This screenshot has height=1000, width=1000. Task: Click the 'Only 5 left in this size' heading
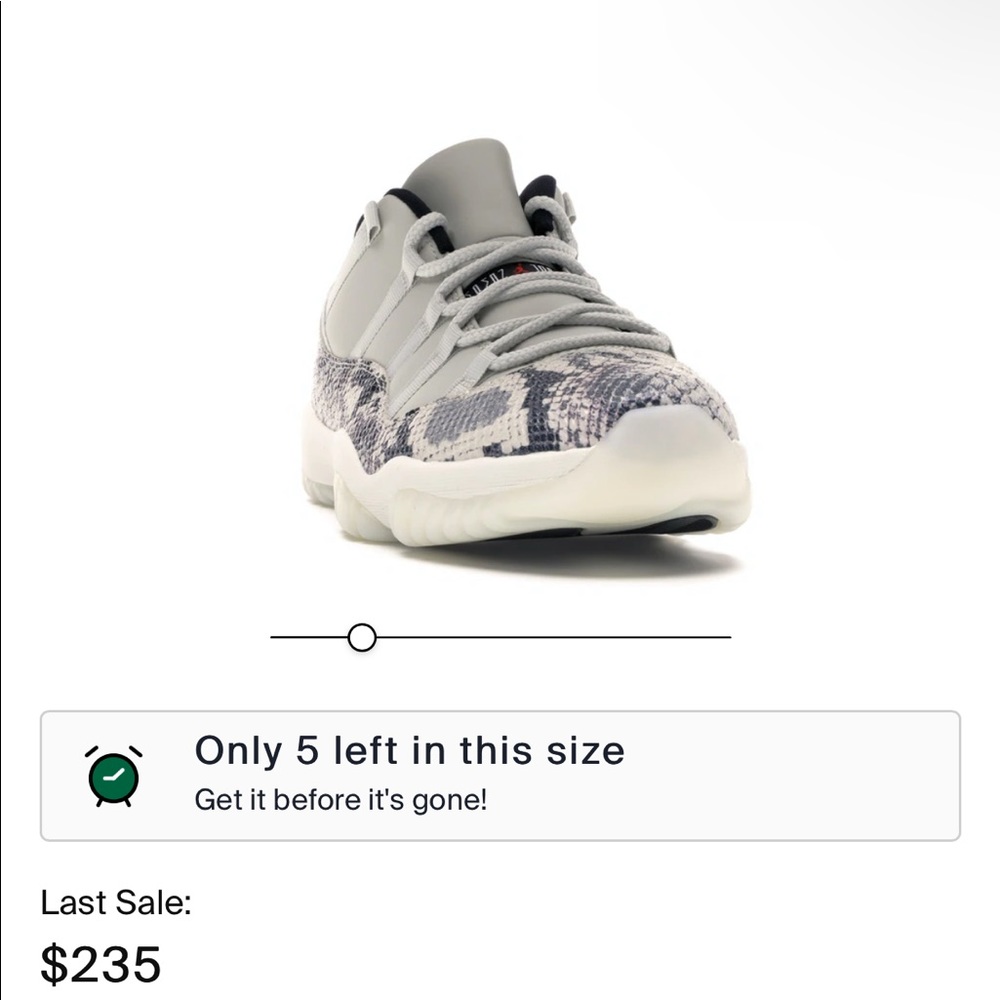[x=410, y=752]
